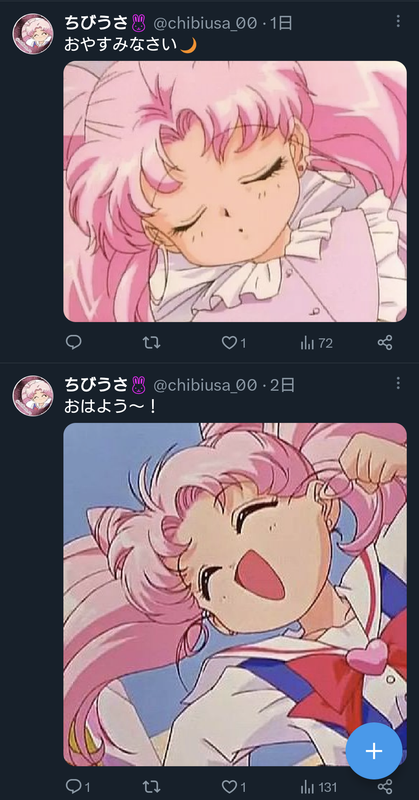Like the おはよう～！ tweet
Viewport: 419px width, 800px height.
[234, 787]
